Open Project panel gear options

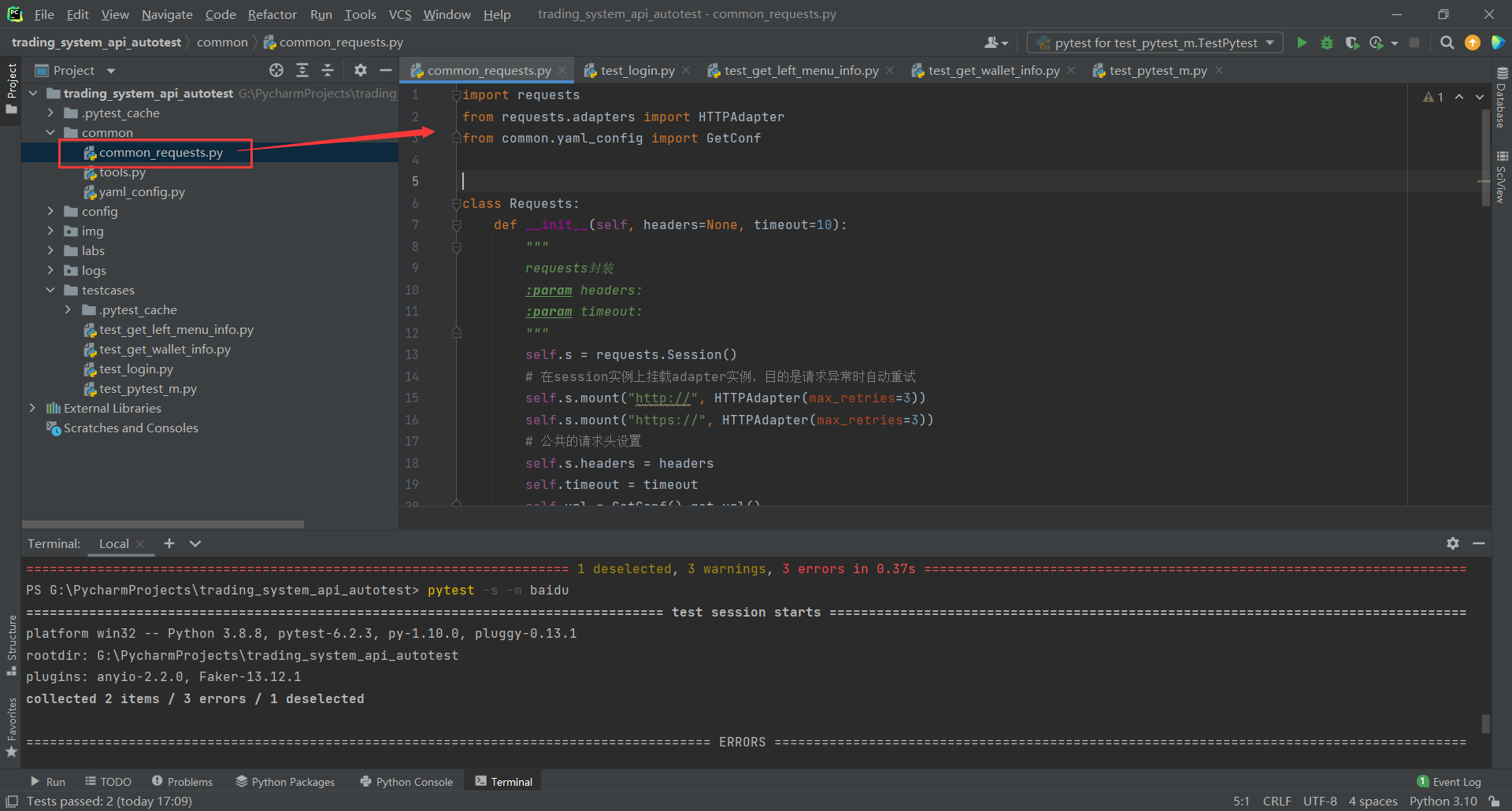click(x=360, y=70)
